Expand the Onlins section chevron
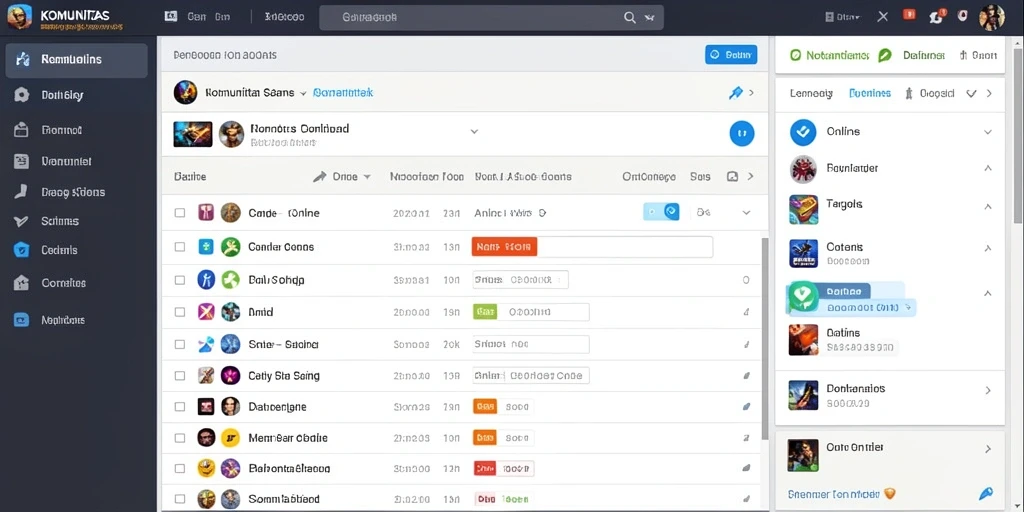The height and width of the screenshot is (512, 1024). coord(987,132)
